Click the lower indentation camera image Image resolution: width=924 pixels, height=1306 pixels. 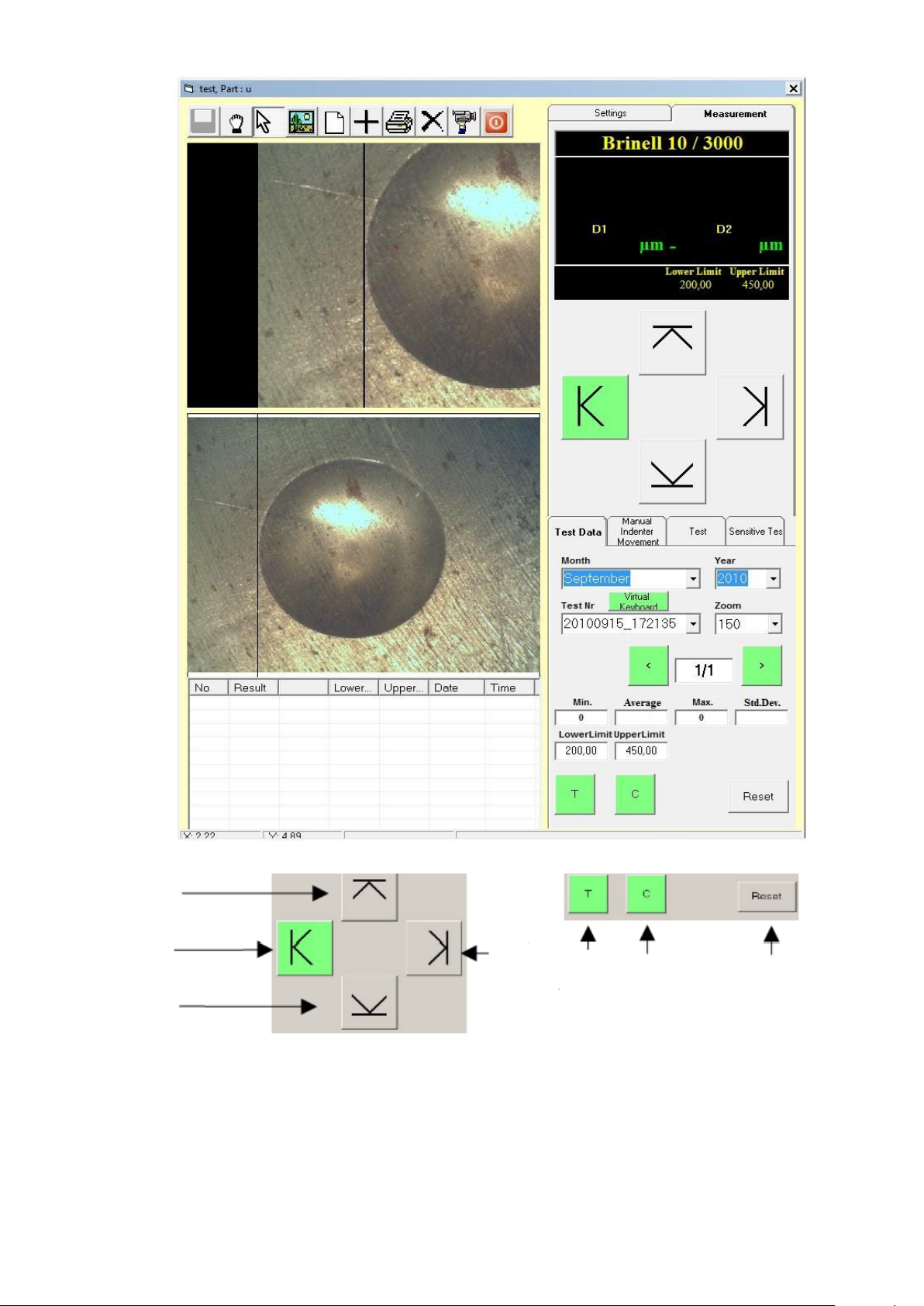(364, 546)
